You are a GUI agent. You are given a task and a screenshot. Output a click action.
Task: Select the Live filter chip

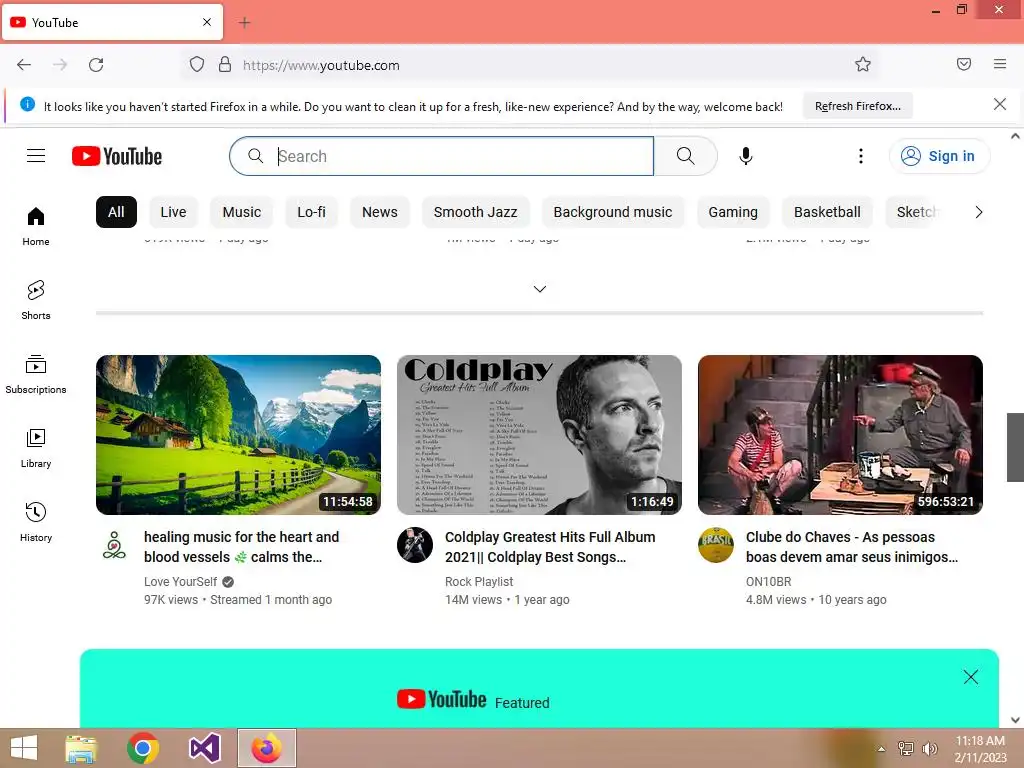coord(173,212)
